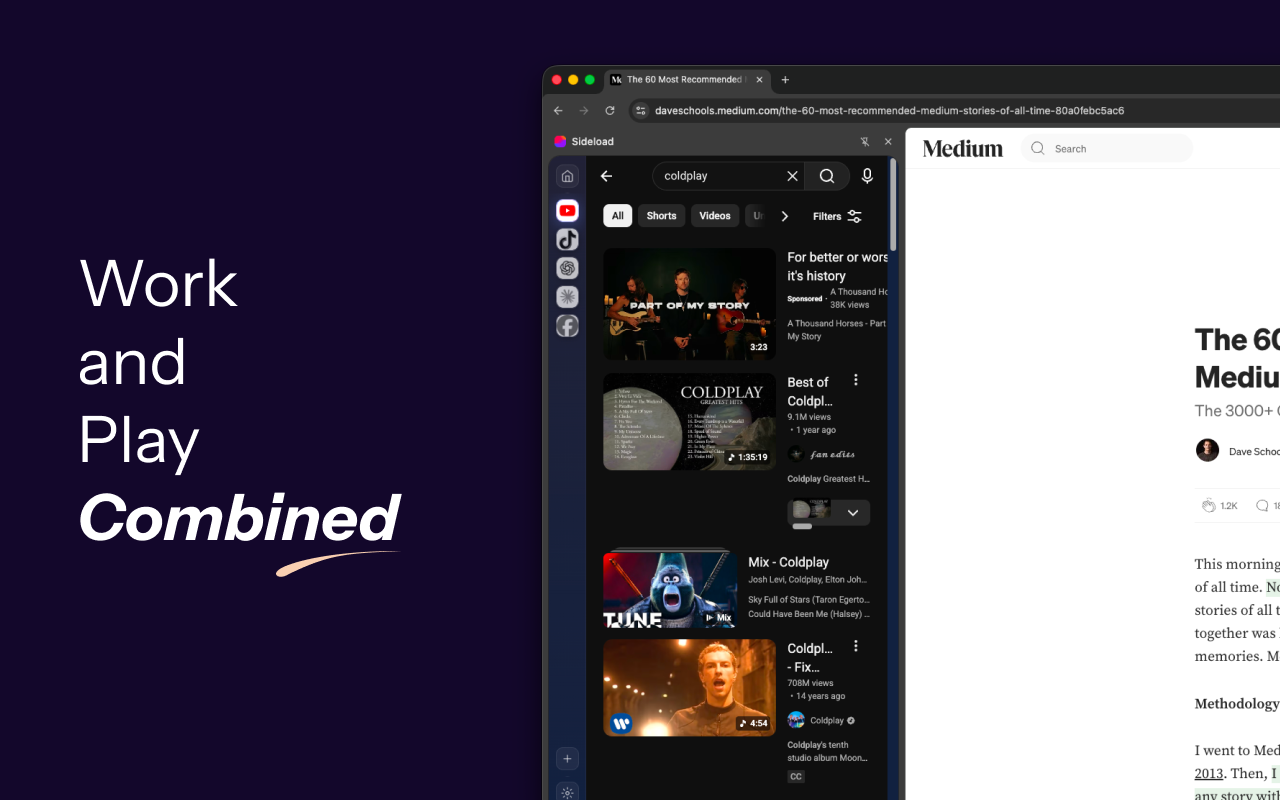The width and height of the screenshot is (1280, 800).
Task: Reveal more filter chips with the right chevron
Action: [785, 216]
